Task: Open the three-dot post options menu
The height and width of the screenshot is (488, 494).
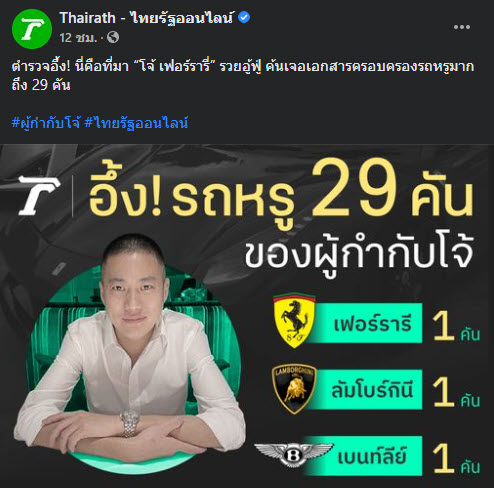Action: point(462,27)
